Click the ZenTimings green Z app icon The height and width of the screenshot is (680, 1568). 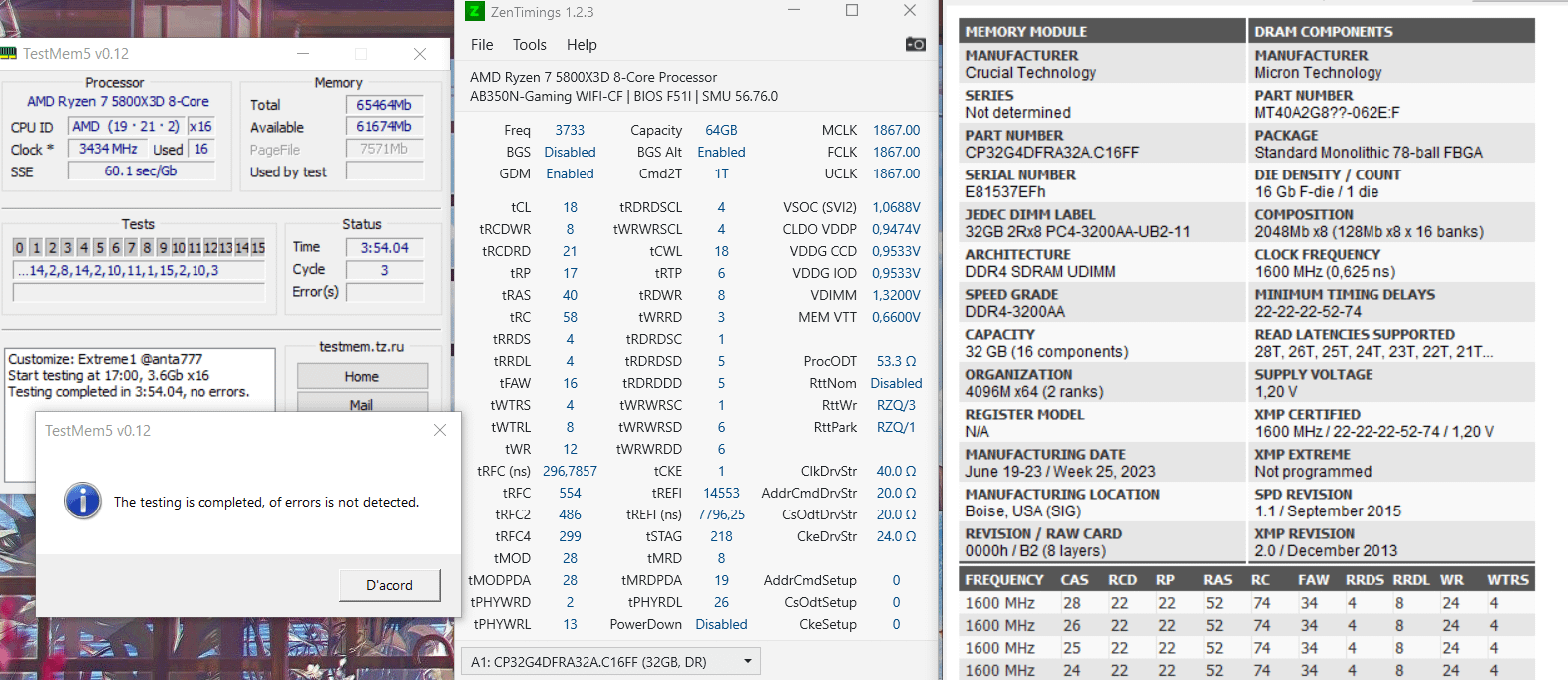coord(475,11)
